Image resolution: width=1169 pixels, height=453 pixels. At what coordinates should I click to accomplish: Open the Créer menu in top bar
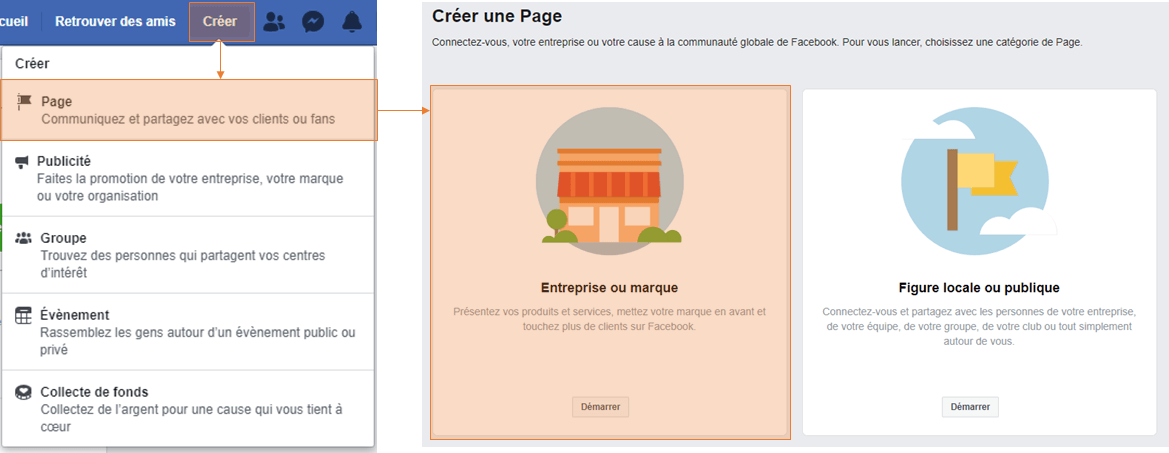(x=221, y=22)
